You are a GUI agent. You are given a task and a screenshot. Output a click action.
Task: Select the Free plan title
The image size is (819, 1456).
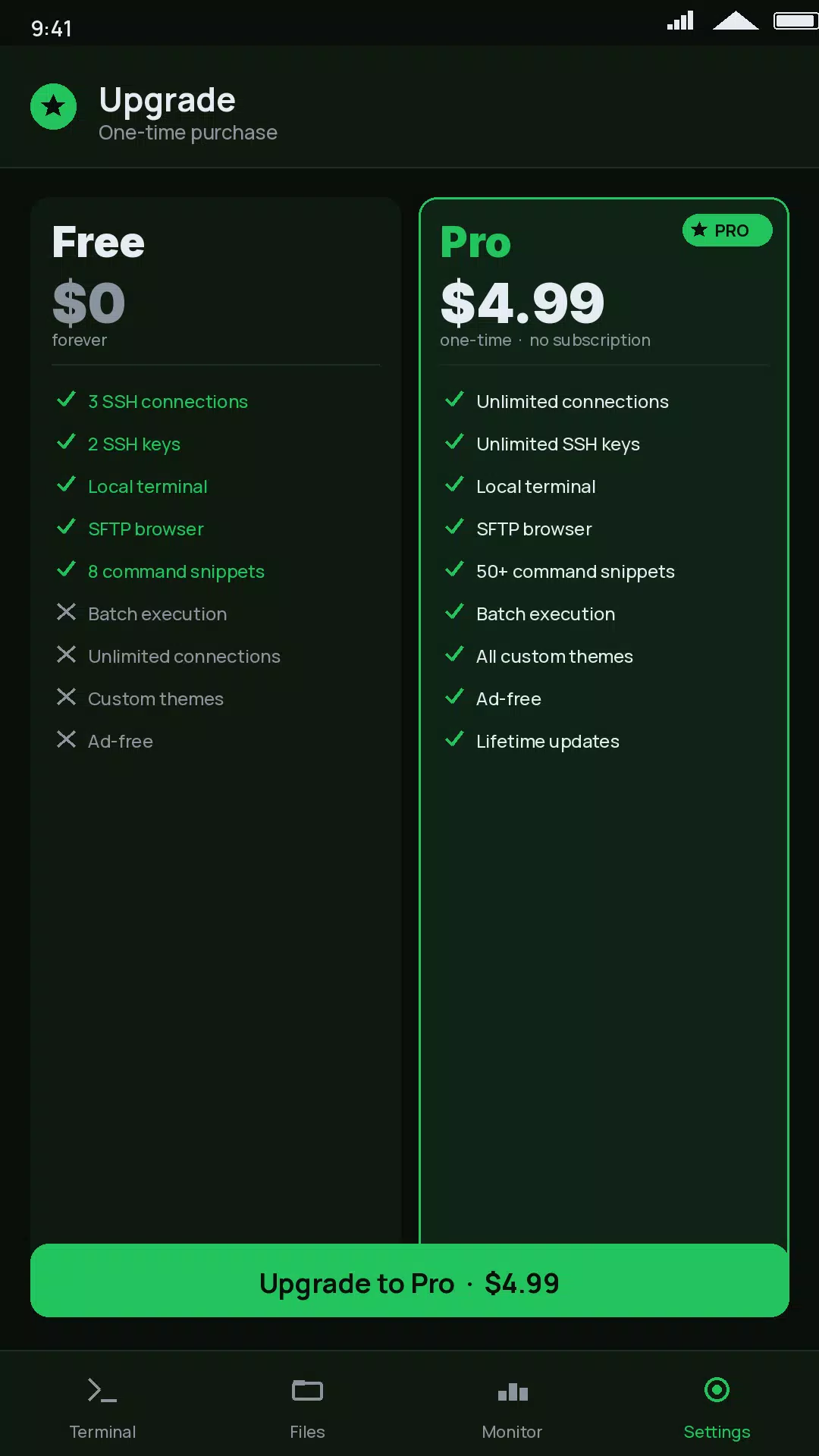pos(99,243)
